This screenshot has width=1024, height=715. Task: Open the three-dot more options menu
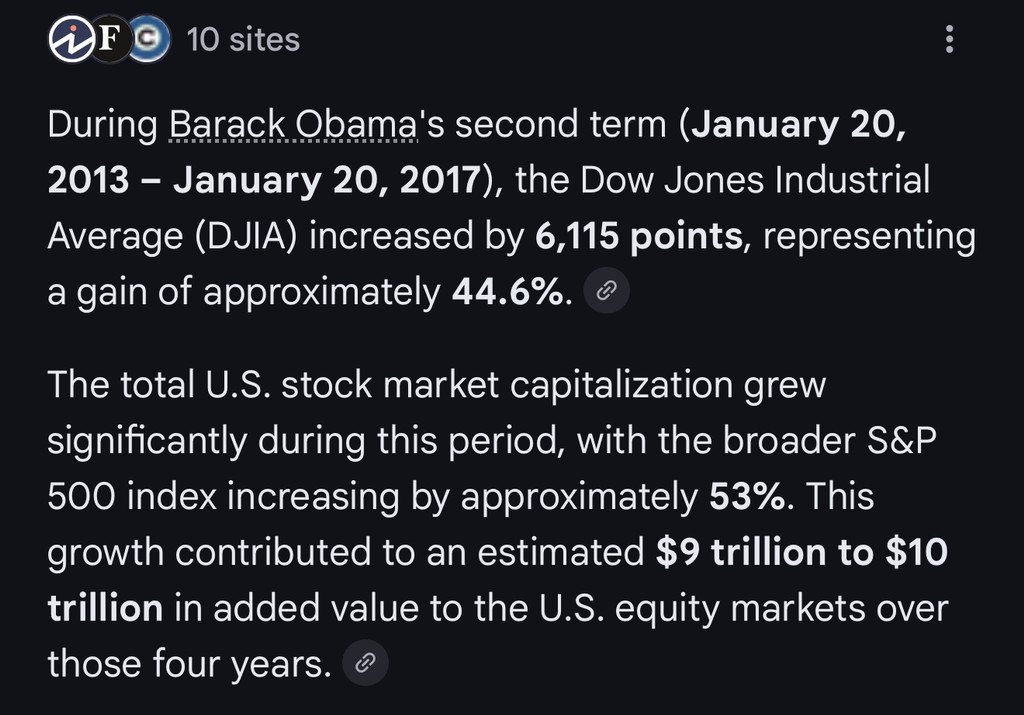click(949, 40)
